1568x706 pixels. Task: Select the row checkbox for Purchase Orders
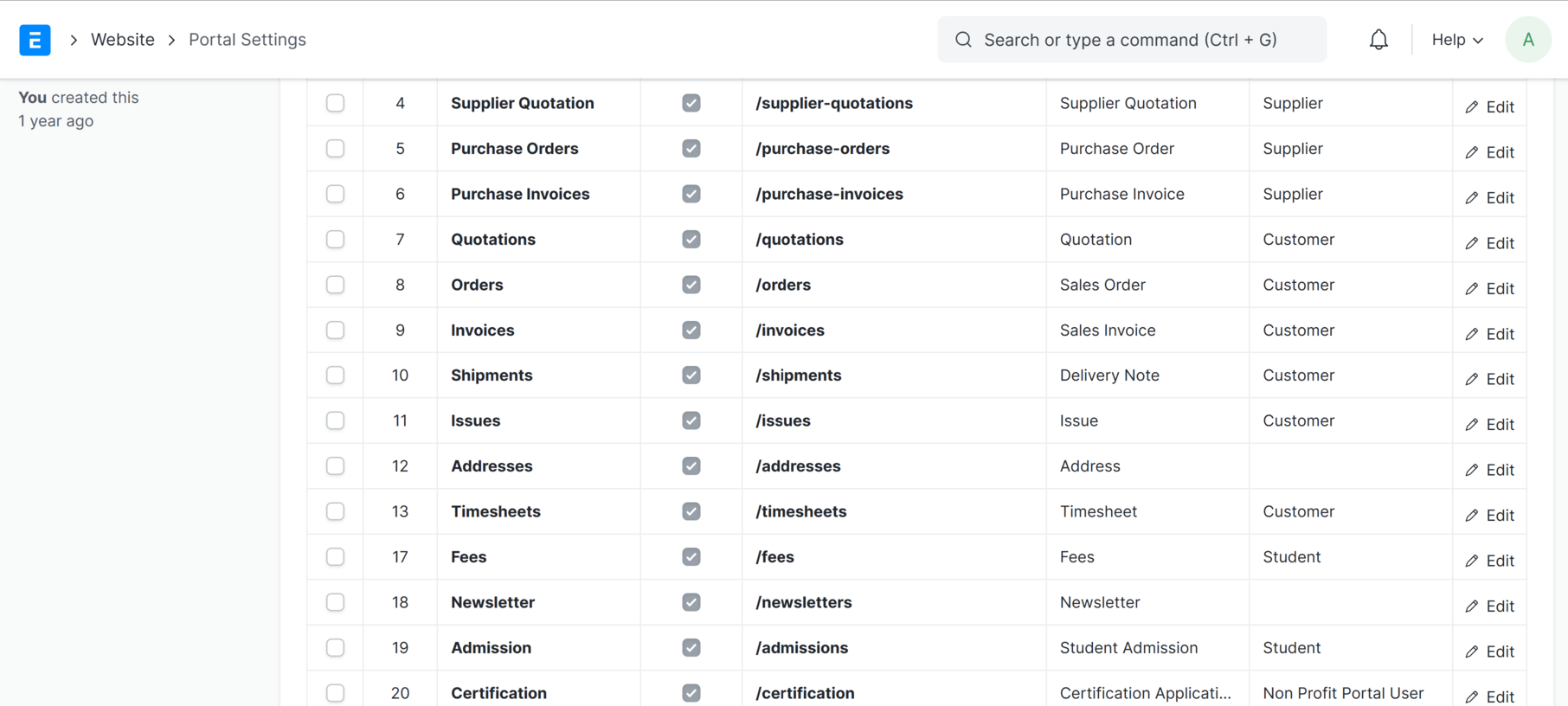pos(335,149)
